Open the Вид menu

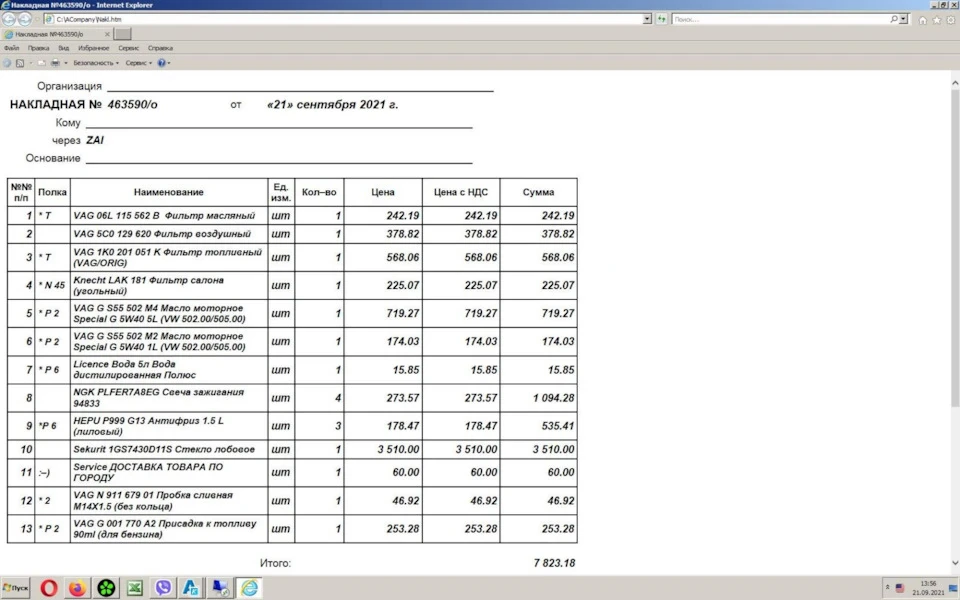(64, 48)
